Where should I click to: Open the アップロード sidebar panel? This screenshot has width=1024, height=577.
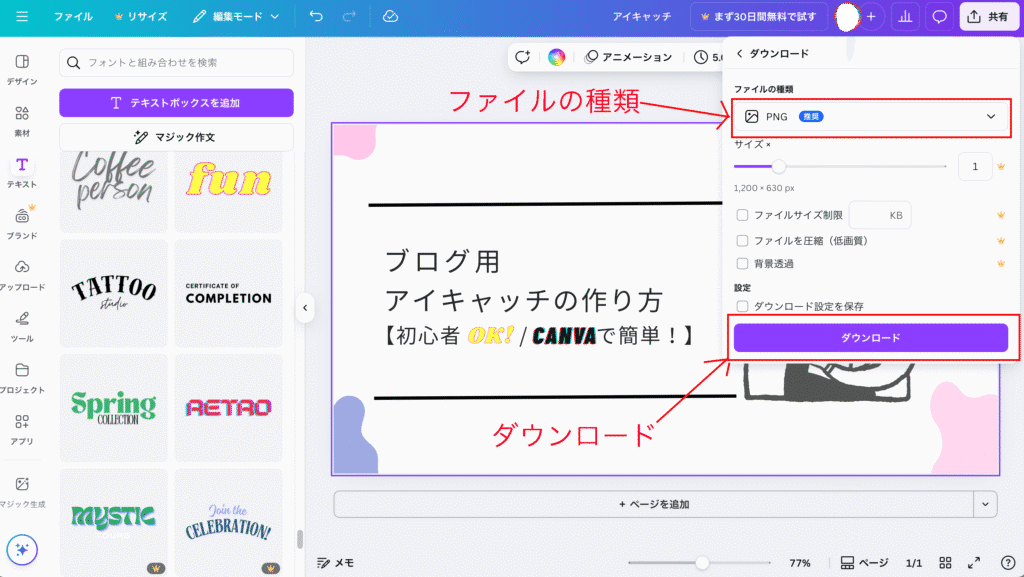coord(22,275)
